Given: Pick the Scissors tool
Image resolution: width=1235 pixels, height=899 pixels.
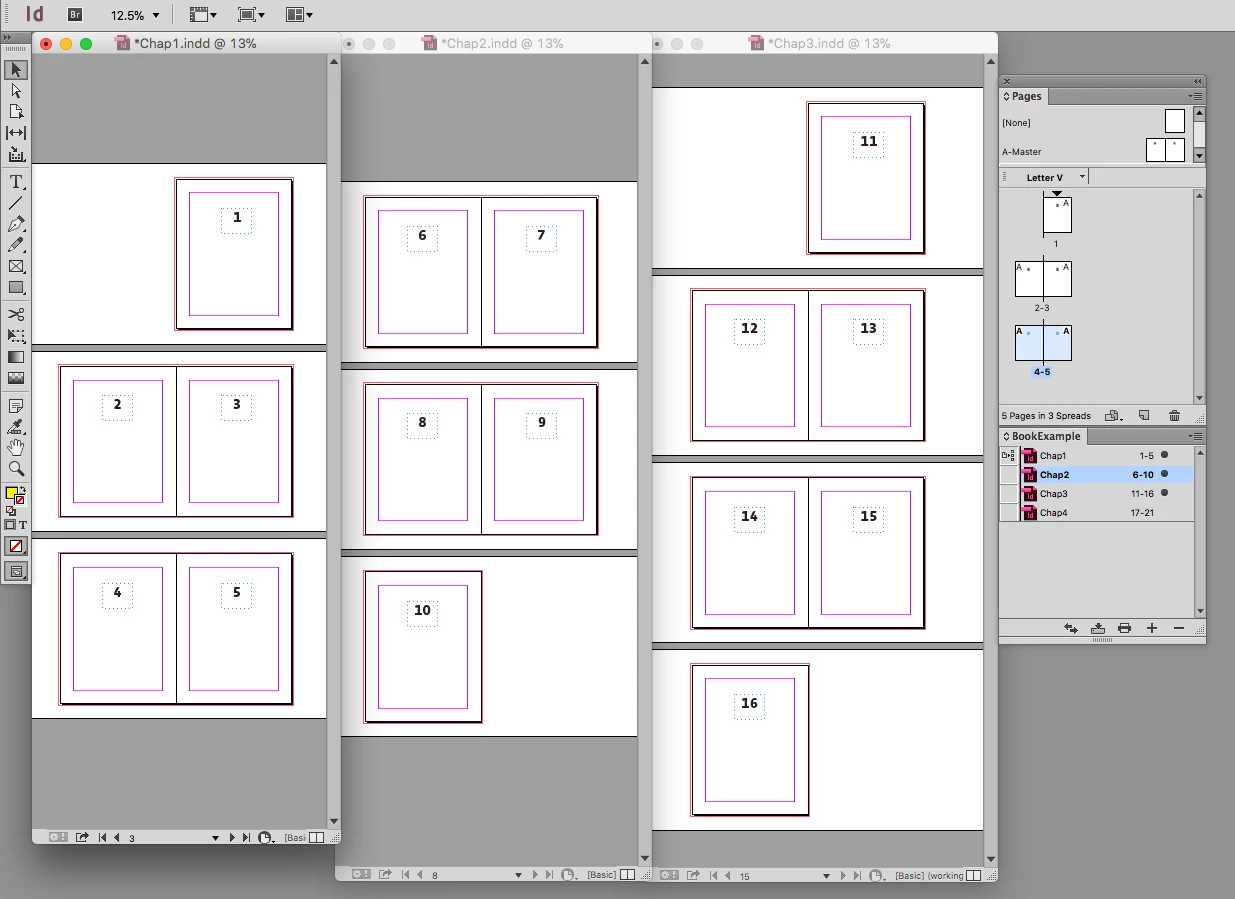Looking at the screenshot, I should point(16,314).
